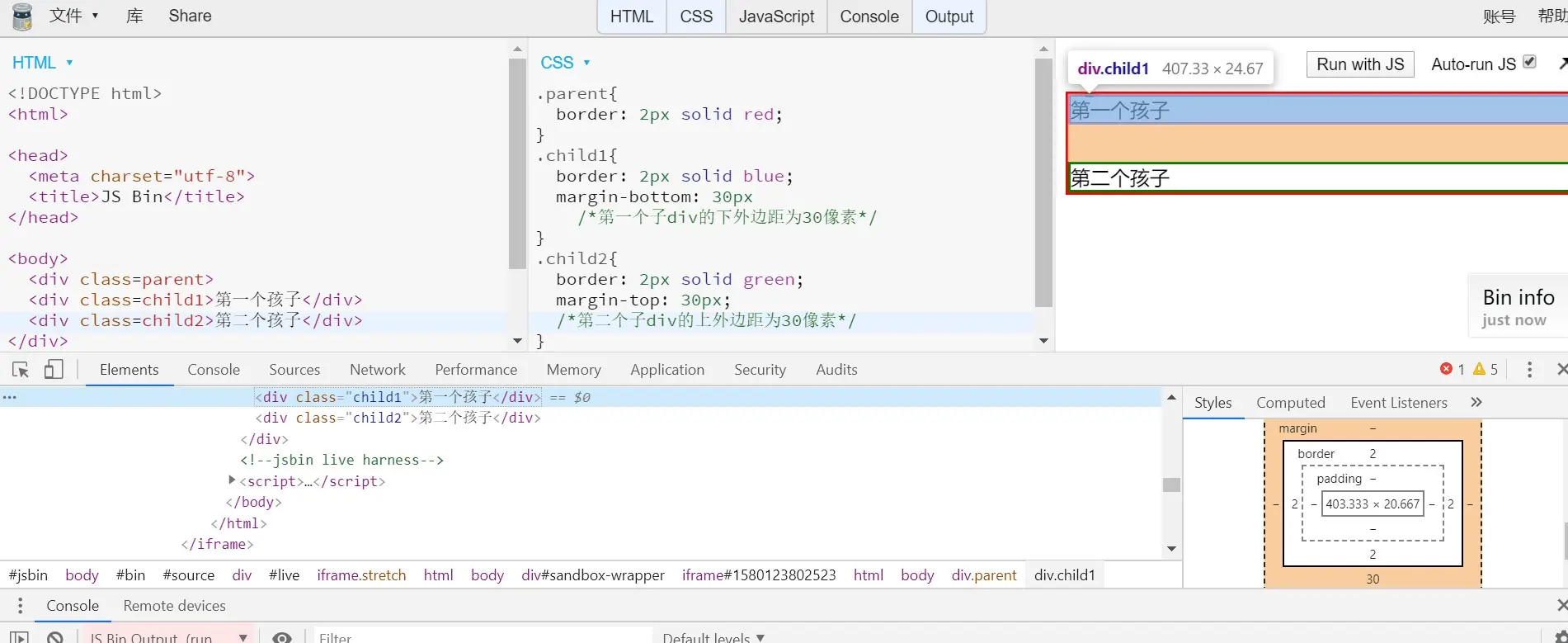Switch to the DevTools Elements tab
Screen dimensions: 1568x643
click(129, 370)
